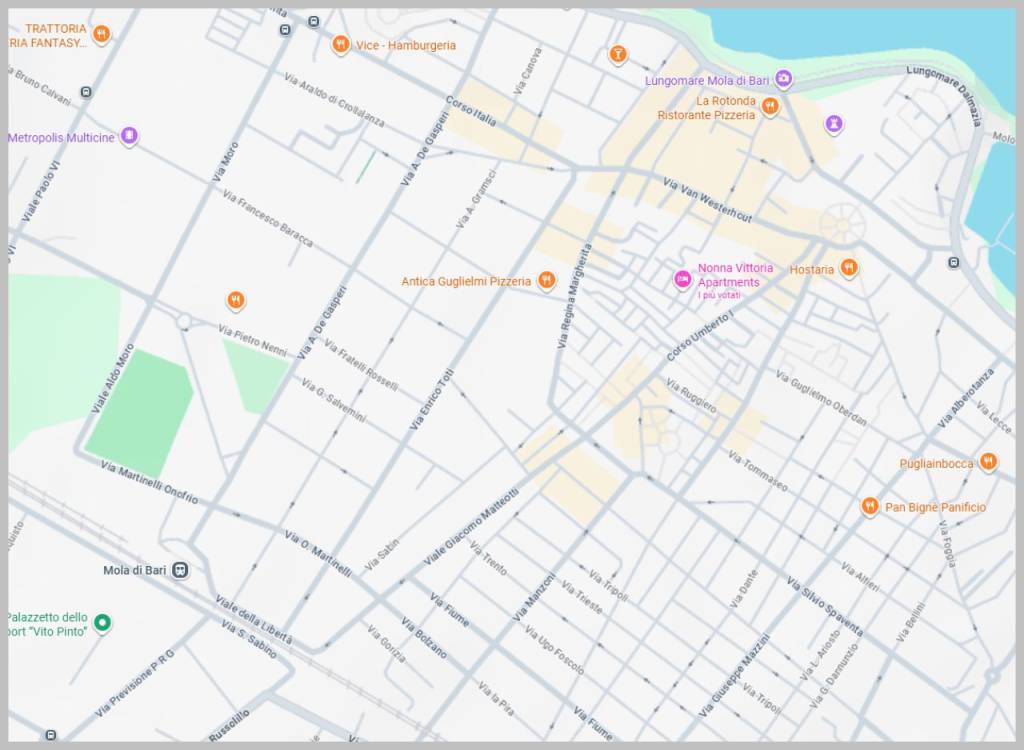The image size is (1024, 750).
Task: Click La Rotonda Ristorante Pizzeria restaurant pin
Action: 769,106
